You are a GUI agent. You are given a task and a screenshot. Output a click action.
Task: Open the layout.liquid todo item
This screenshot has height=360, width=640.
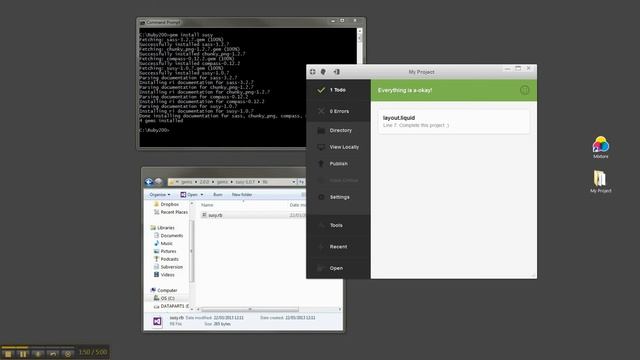tap(453, 121)
